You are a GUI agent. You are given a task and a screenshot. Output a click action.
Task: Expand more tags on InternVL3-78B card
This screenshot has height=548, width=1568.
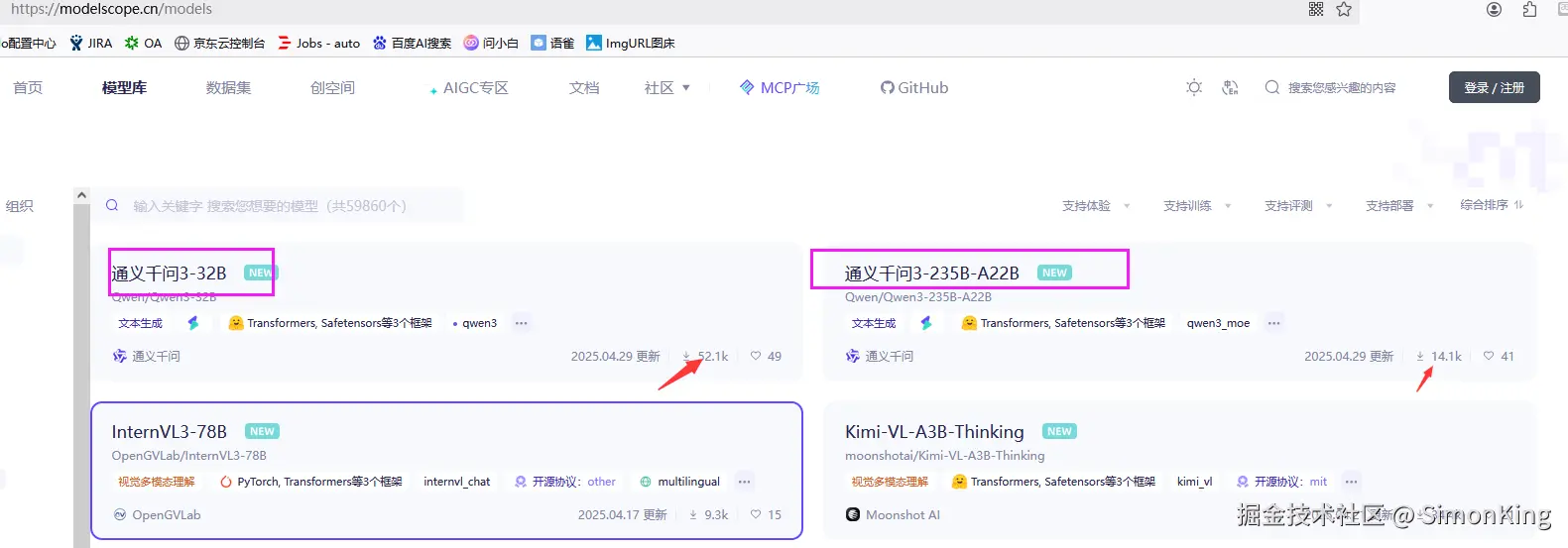coord(744,482)
